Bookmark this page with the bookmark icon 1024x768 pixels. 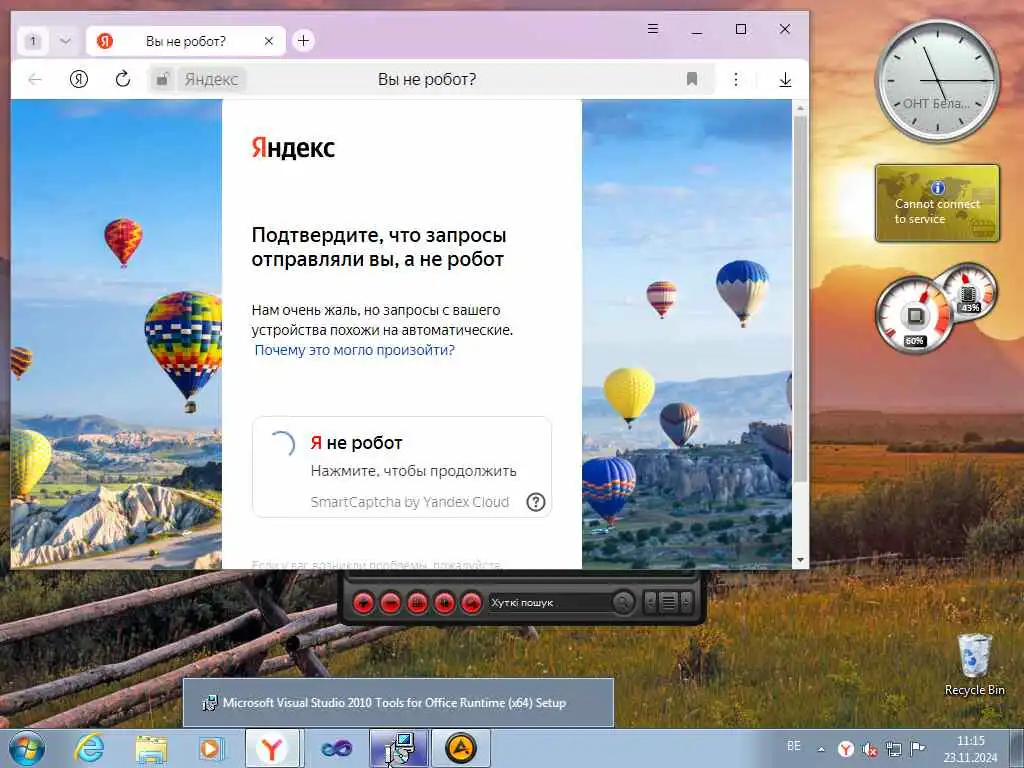[692, 80]
